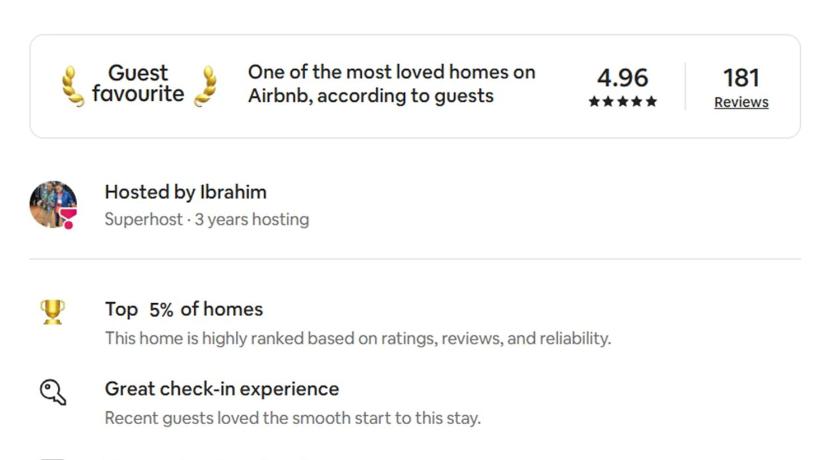Click the key check-in icon
The image size is (840, 460).
click(52, 391)
